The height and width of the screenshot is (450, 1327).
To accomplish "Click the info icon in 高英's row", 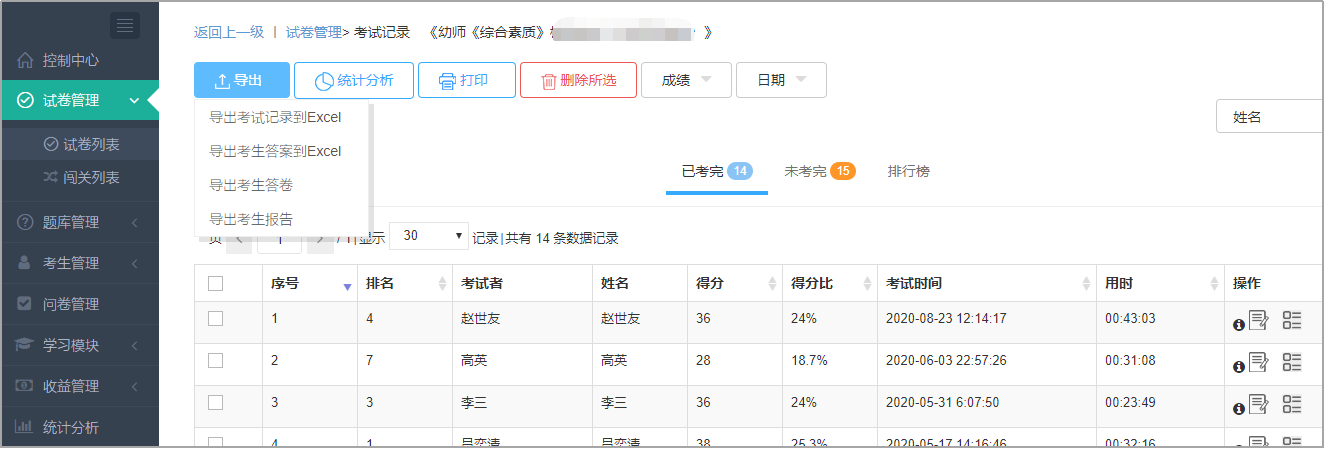I will (x=1239, y=366).
